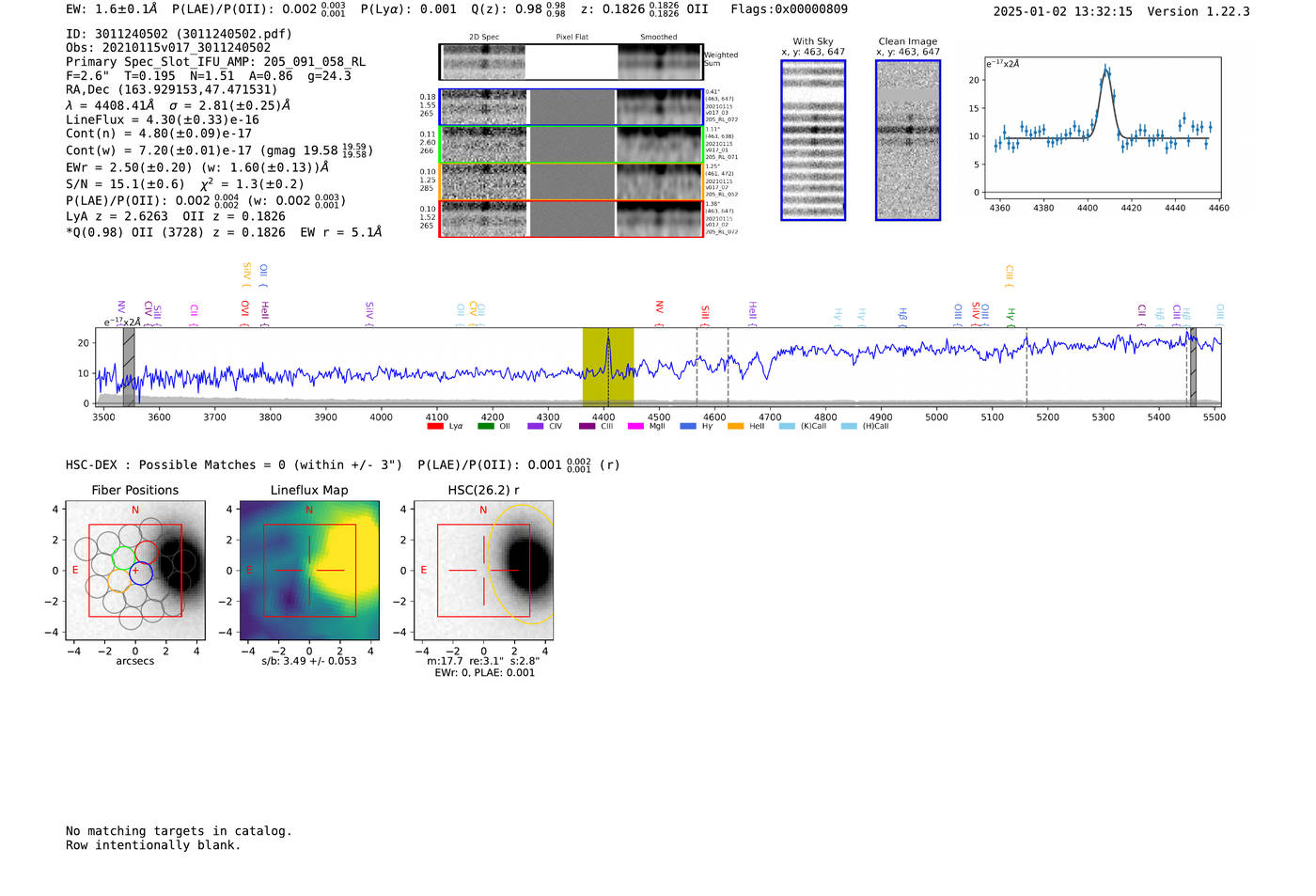Open the Clean Image cutout
1316x896 pixels.
click(x=908, y=140)
